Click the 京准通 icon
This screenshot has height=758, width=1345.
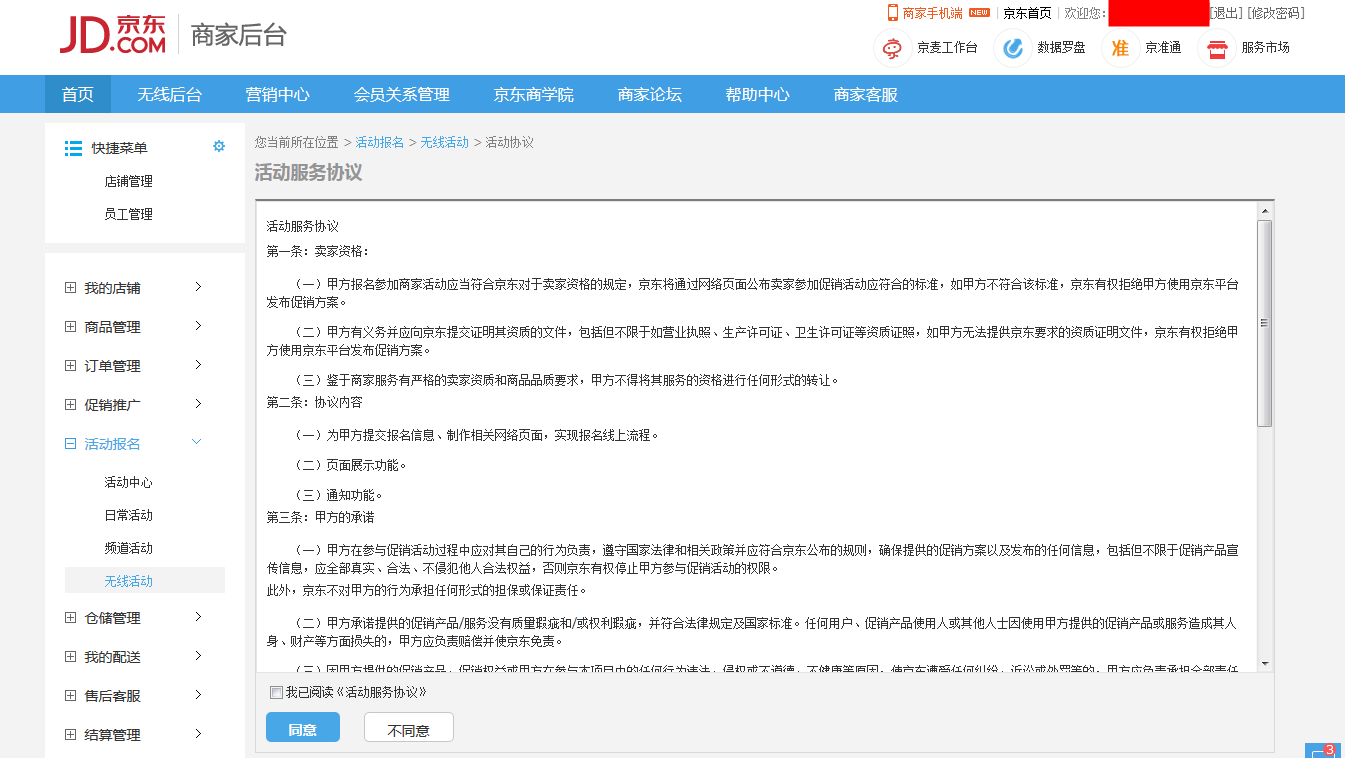tap(1120, 48)
